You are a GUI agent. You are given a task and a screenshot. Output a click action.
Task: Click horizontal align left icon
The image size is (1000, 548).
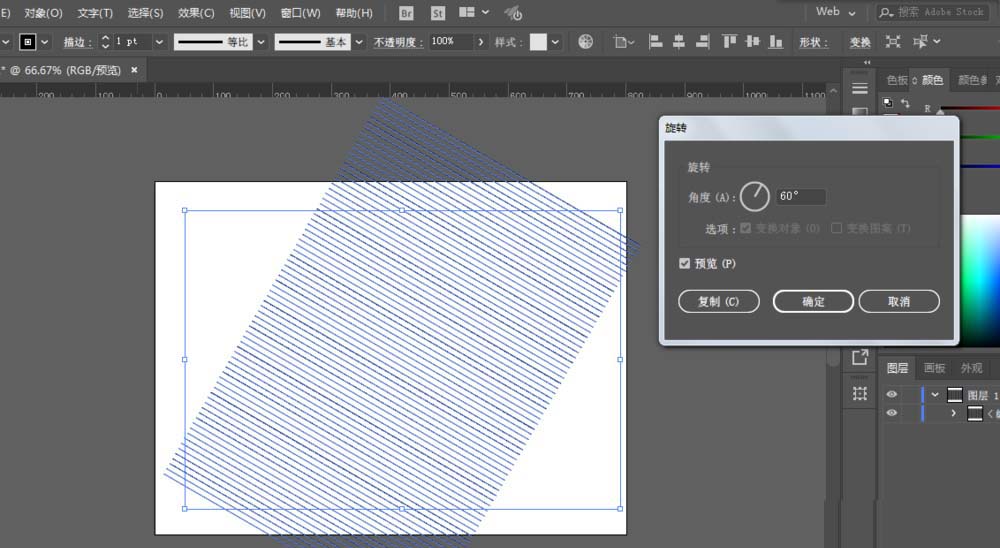pos(655,42)
